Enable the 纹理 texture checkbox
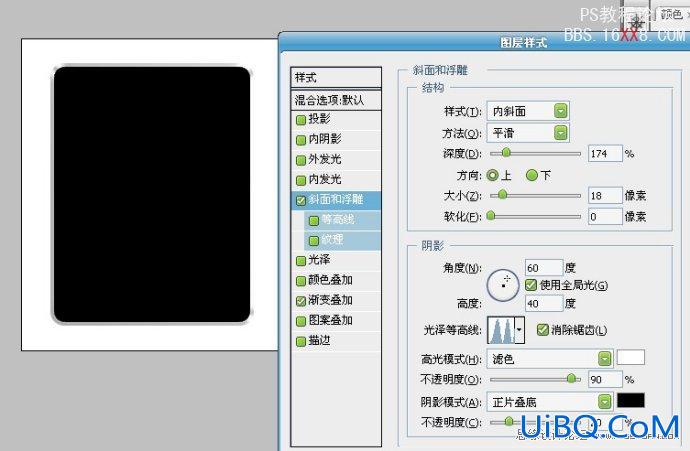690x451 pixels. pyautogui.click(x=314, y=241)
